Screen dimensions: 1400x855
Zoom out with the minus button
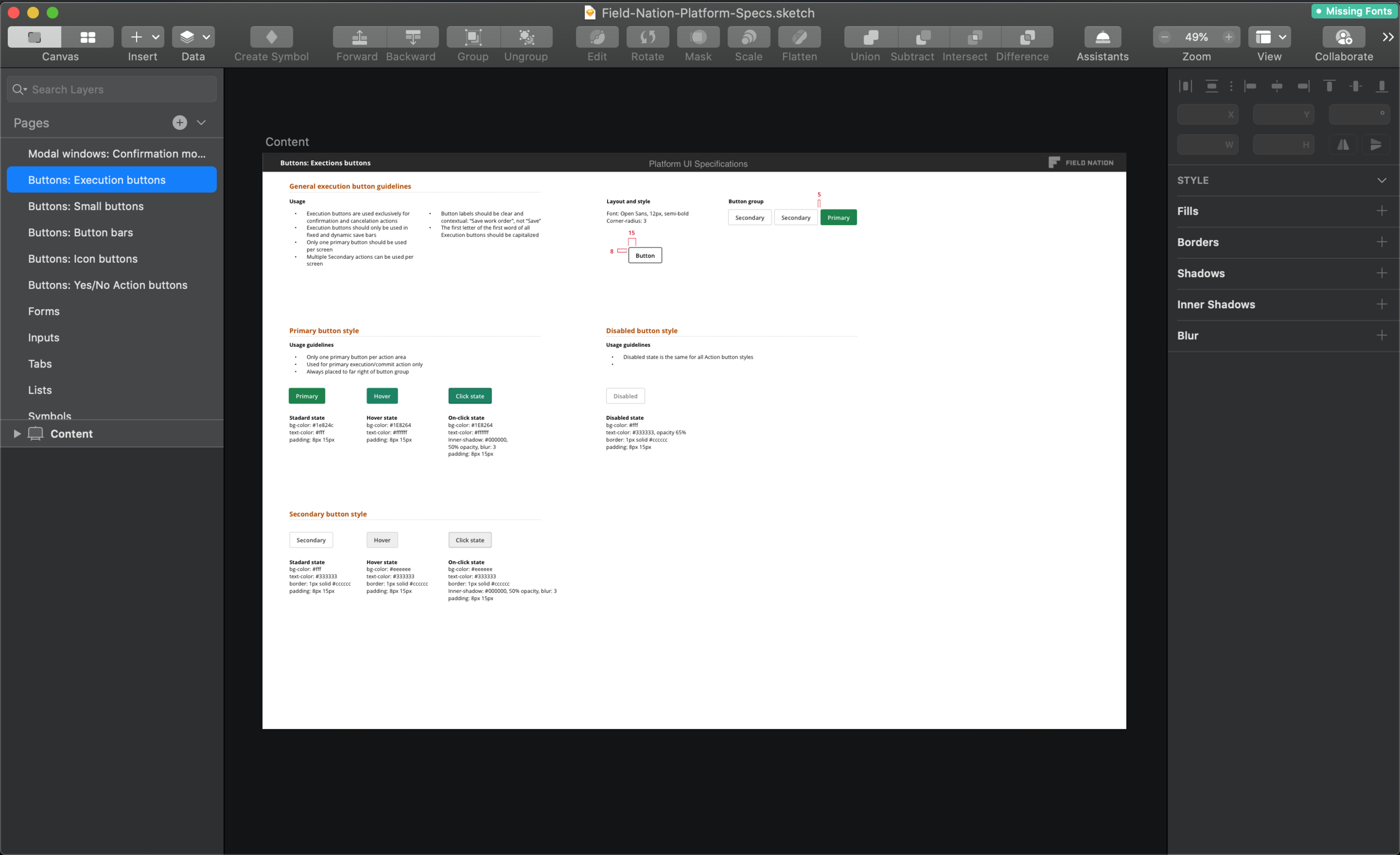point(1164,37)
